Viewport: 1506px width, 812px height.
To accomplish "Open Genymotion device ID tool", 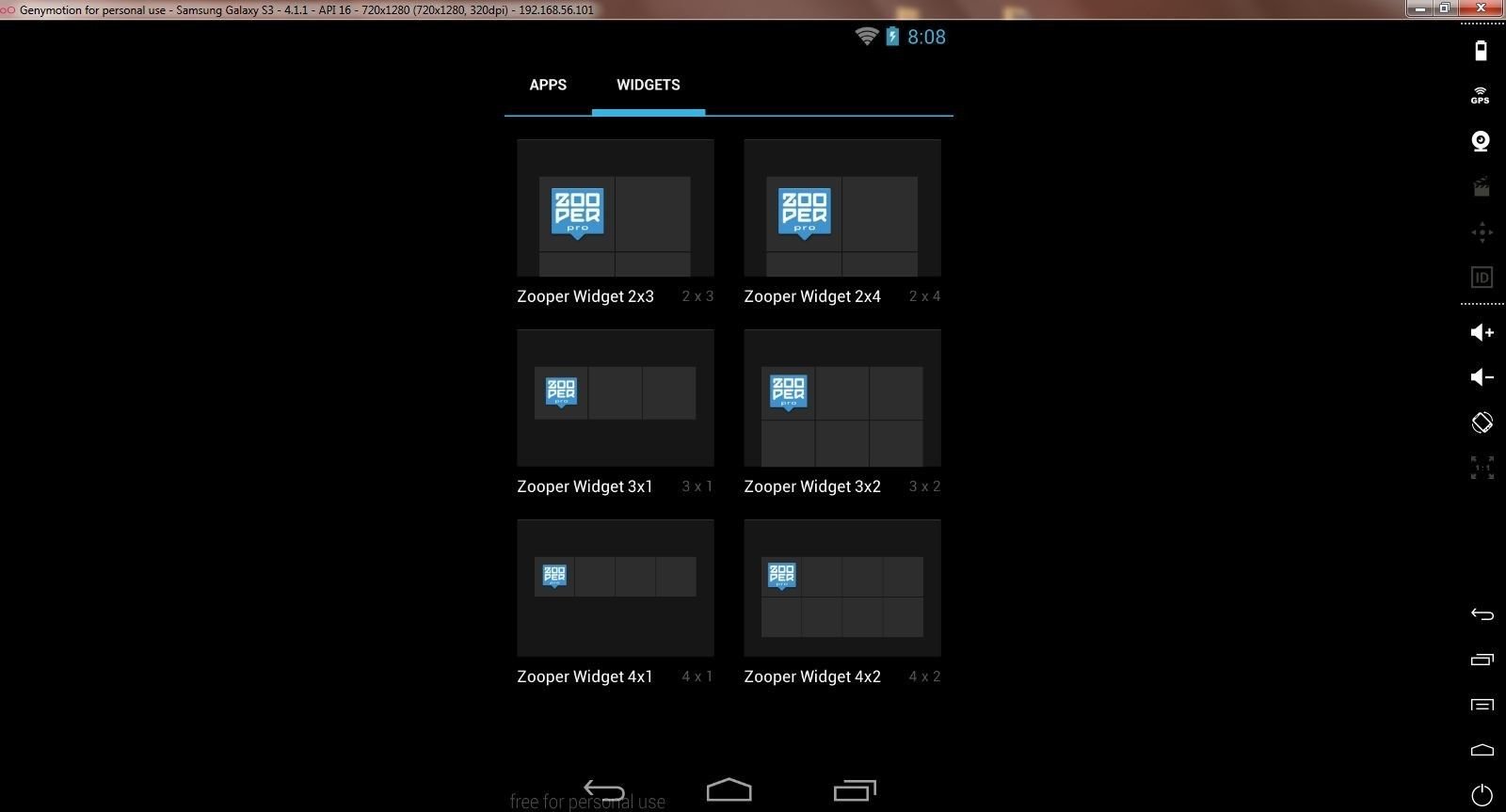I will [x=1482, y=278].
